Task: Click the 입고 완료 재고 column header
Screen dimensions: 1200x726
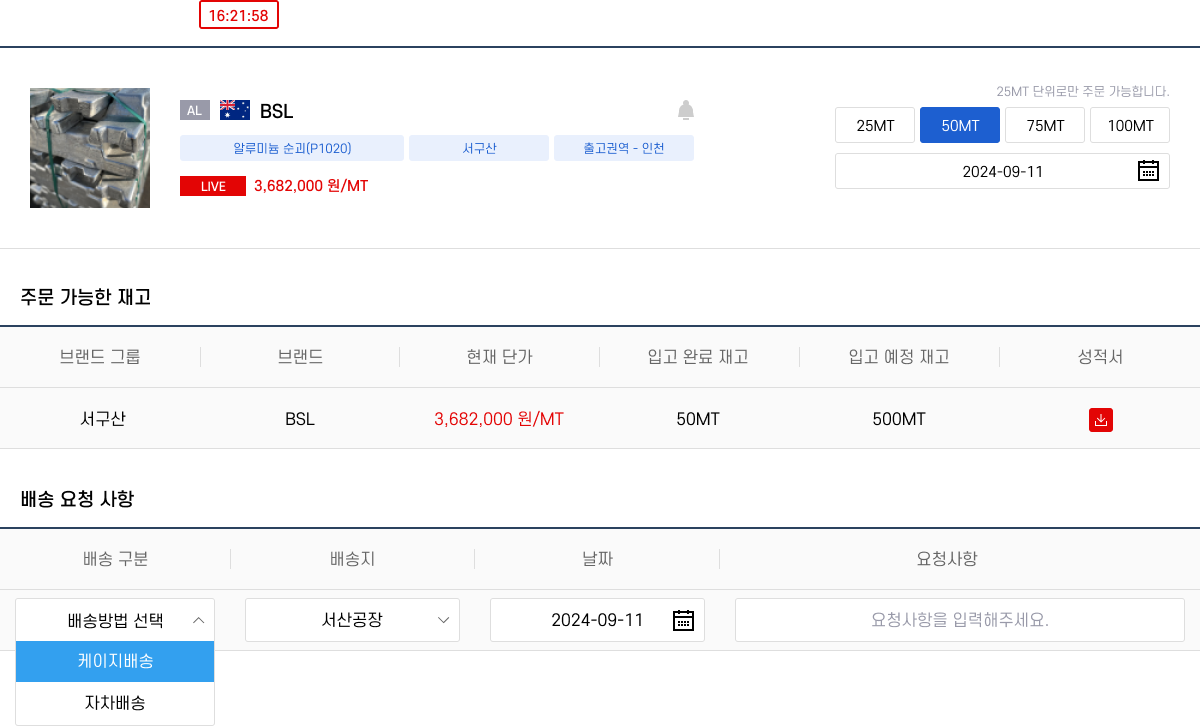Action: (x=698, y=357)
